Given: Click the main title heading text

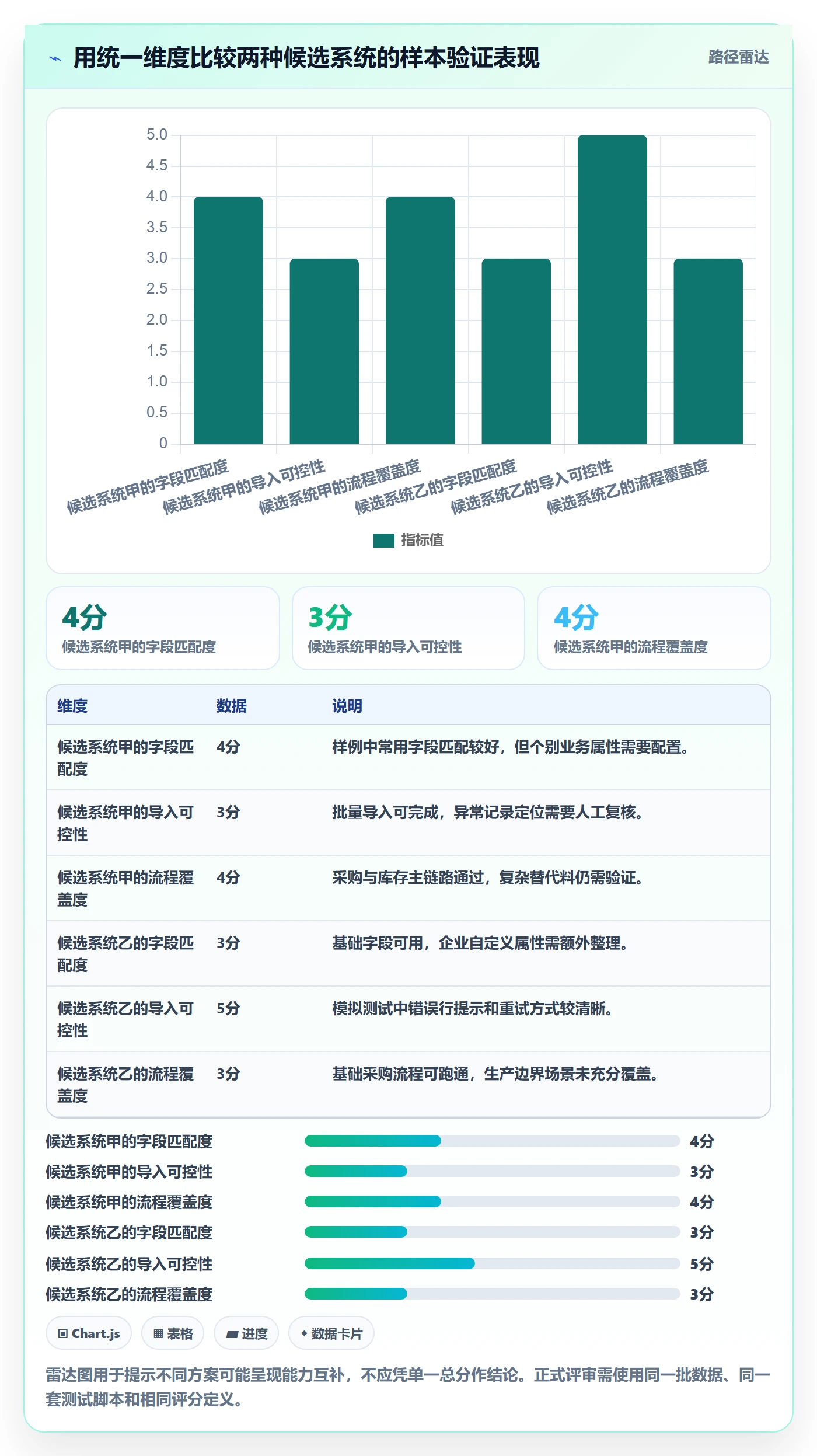Looking at the screenshot, I should coord(306,58).
